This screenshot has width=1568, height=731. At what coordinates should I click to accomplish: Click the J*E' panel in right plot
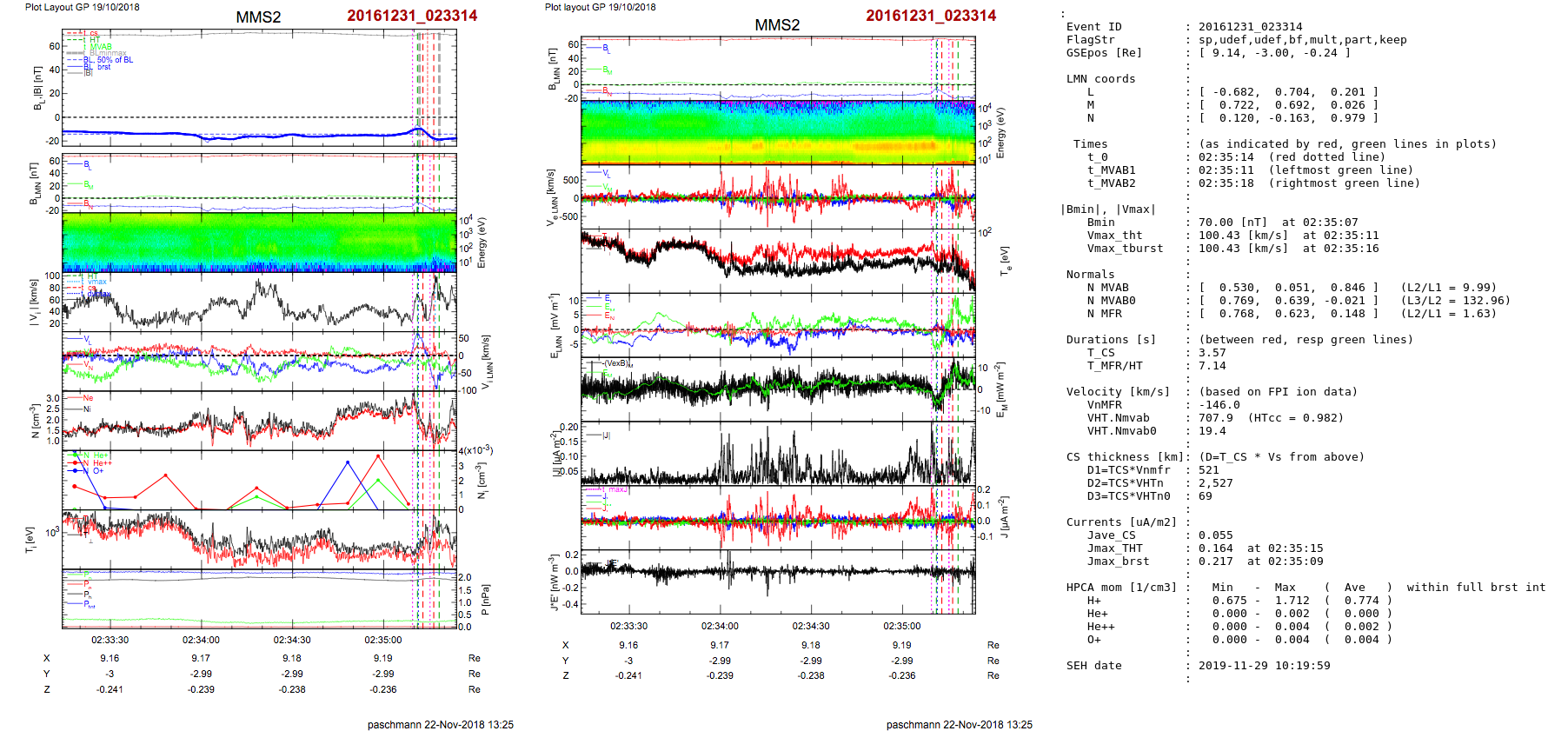(x=778, y=581)
